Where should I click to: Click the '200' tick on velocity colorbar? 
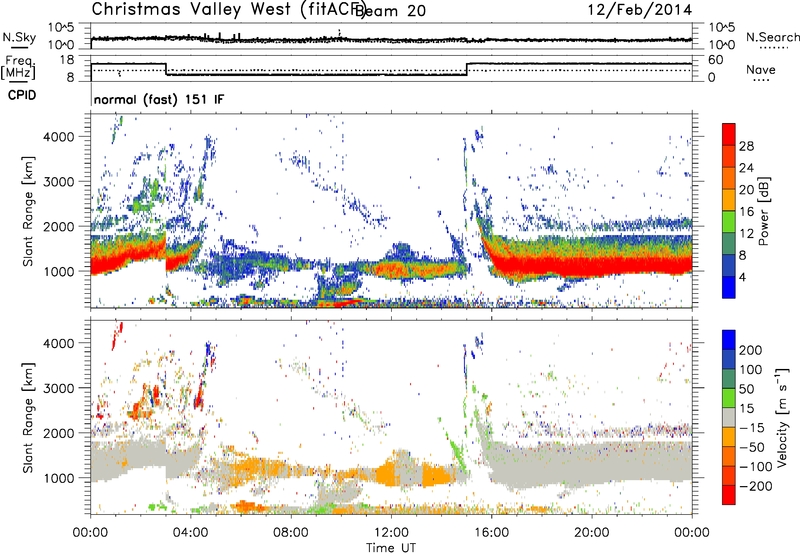pyautogui.click(x=751, y=350)
